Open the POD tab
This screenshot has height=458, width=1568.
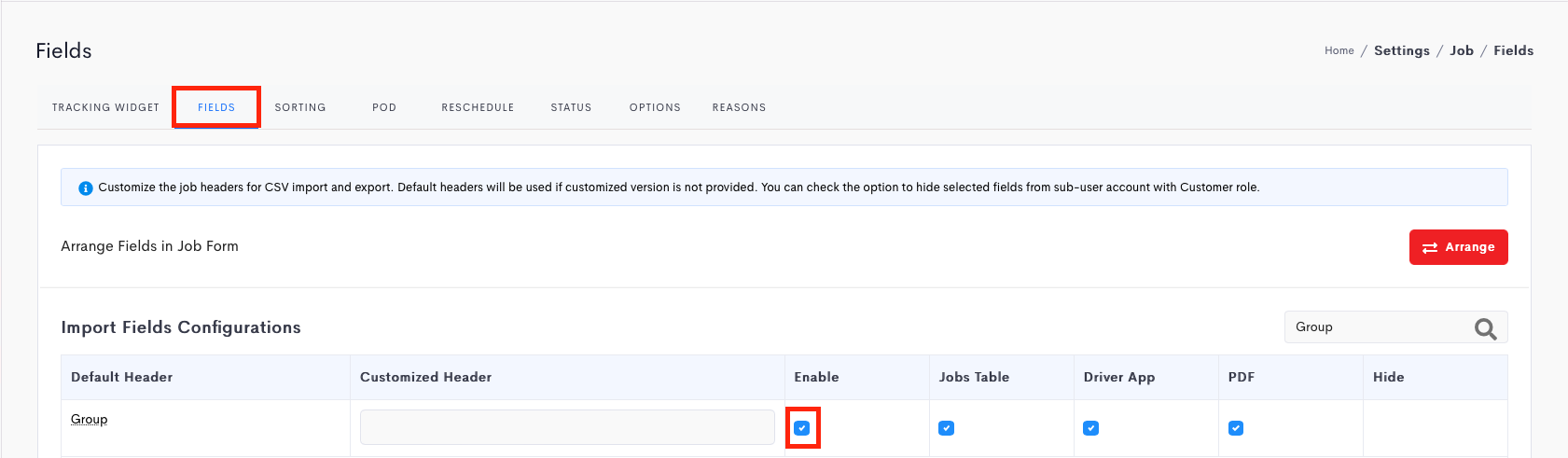(384, 107)
